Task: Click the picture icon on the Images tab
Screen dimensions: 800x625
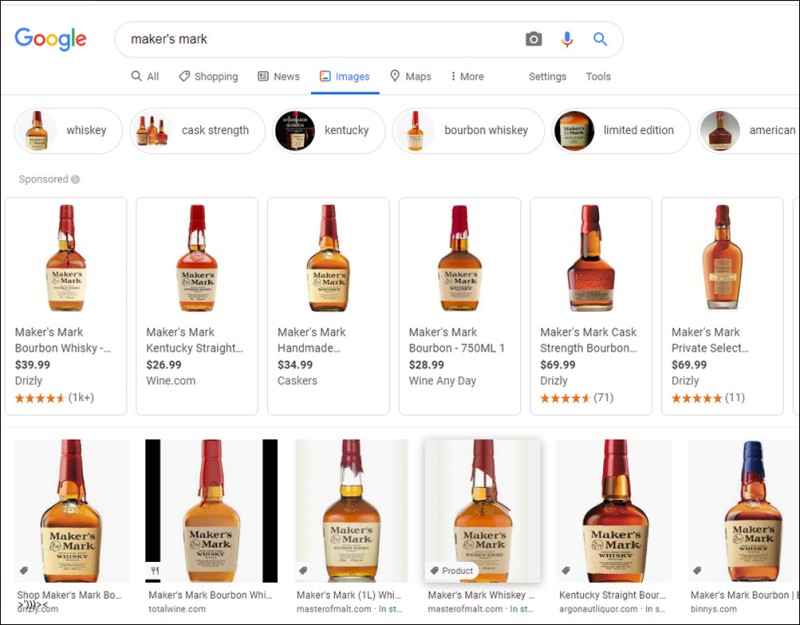Action: click(325, 76)
